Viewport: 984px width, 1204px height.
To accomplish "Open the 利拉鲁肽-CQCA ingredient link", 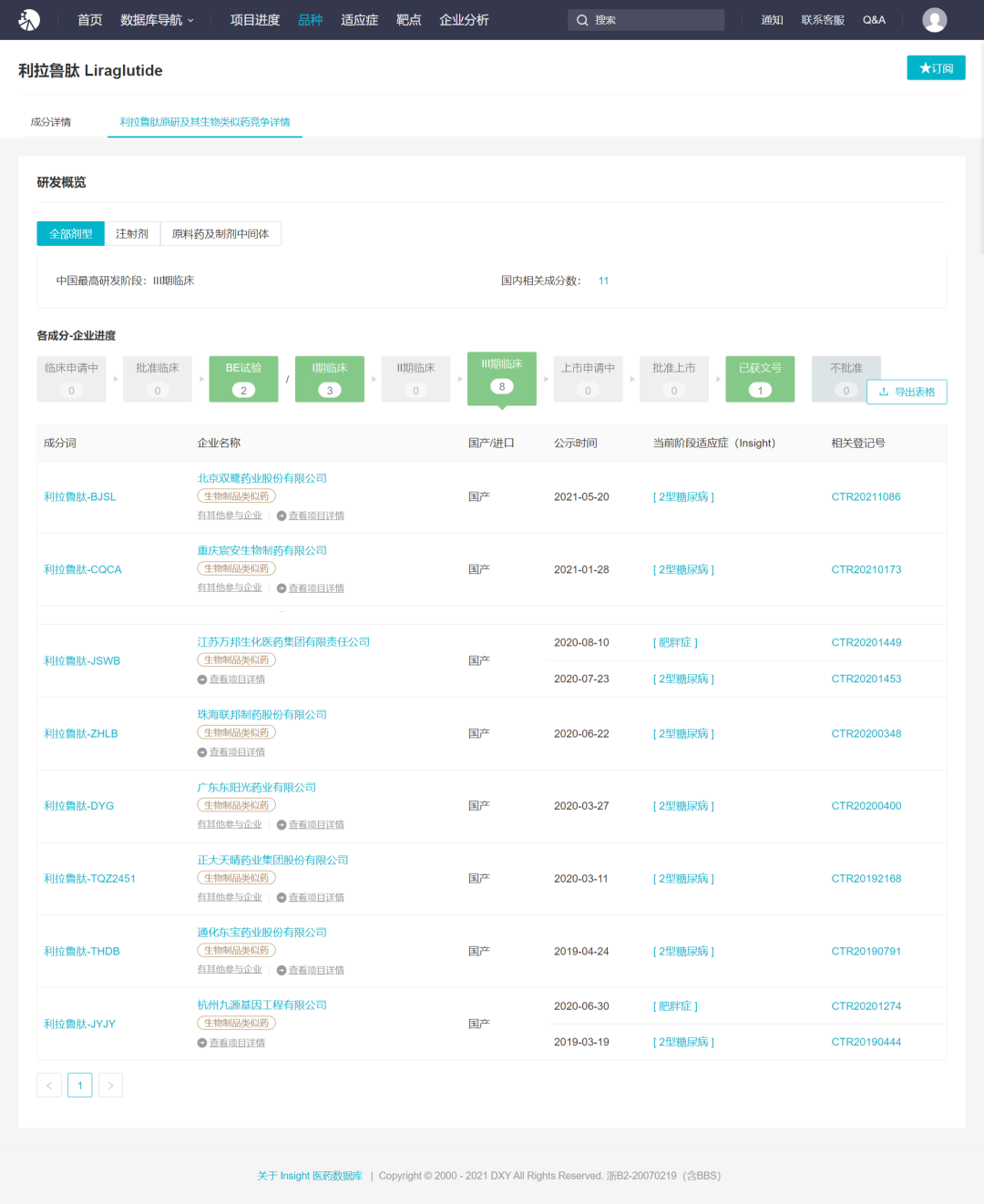I will pos(83,570).
